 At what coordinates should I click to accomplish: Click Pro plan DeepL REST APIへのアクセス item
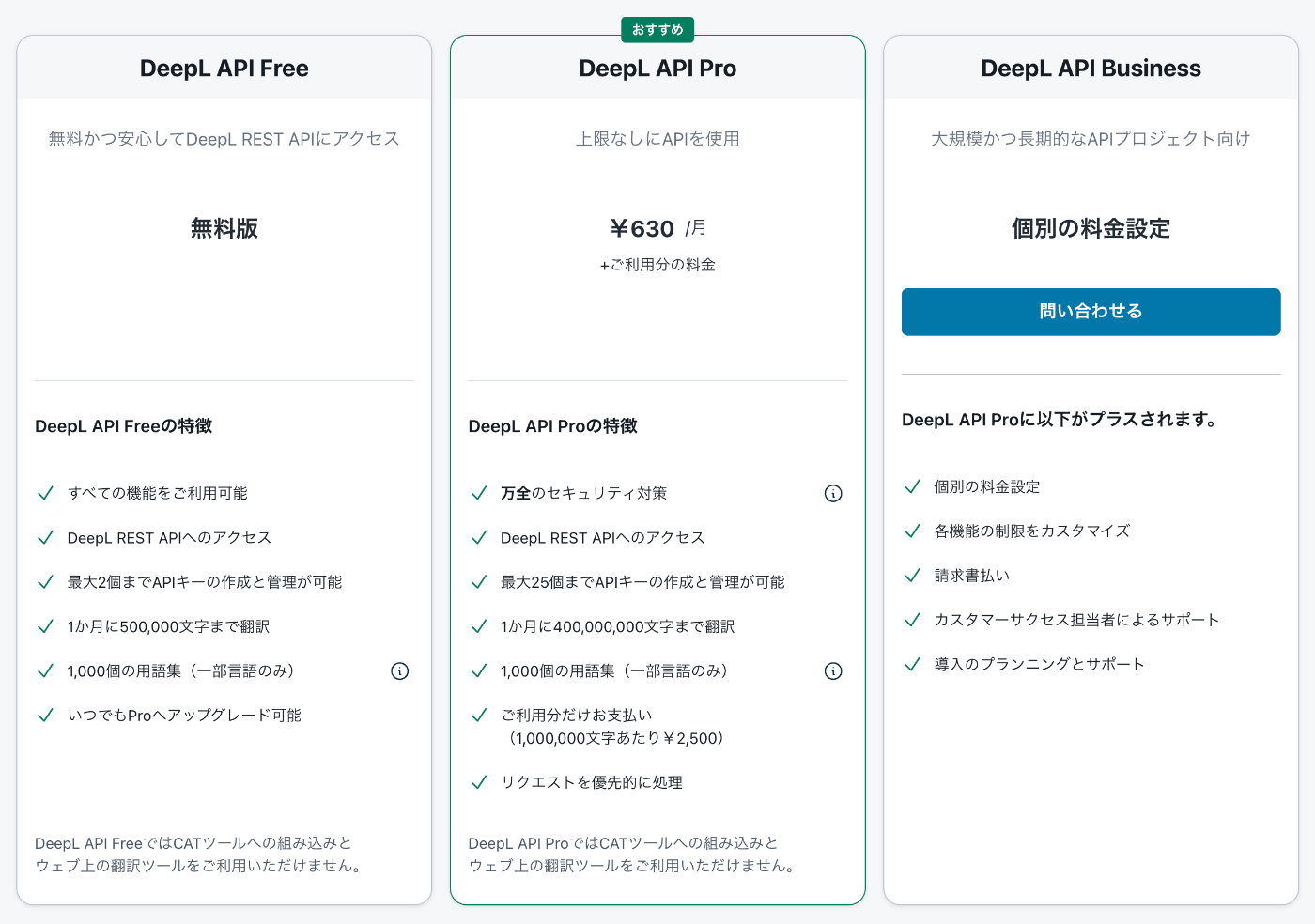(x=602, y=538)
